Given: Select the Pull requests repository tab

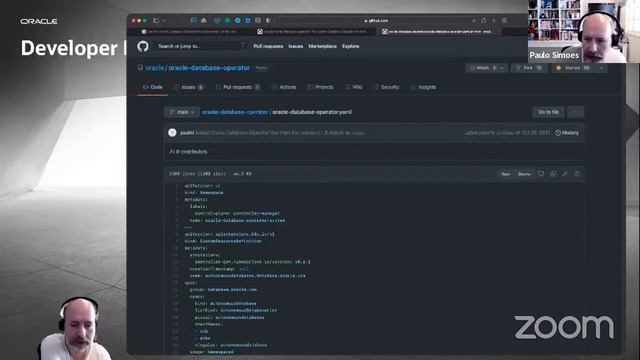Looking at the screenshot, I should coord(238,87).
